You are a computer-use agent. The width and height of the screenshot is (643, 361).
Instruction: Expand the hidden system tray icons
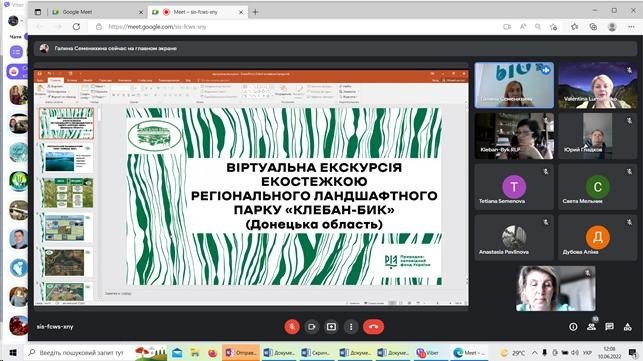point(534,352)
